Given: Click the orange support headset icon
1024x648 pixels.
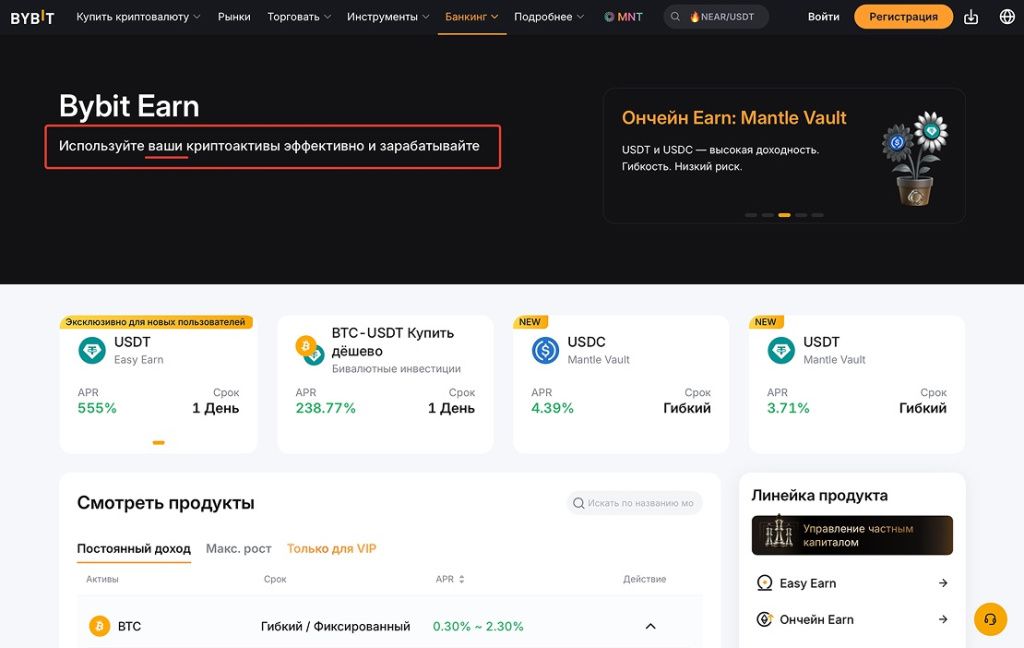Looking at the screenshot, I should coord(990,620).
